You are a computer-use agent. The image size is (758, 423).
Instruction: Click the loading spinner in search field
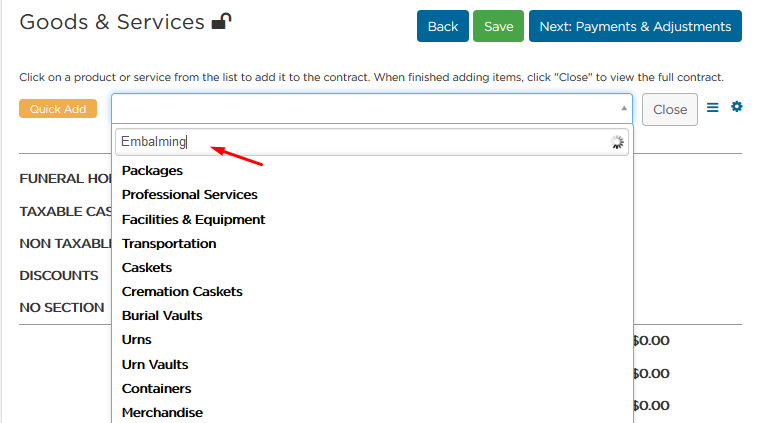point(617,142)
